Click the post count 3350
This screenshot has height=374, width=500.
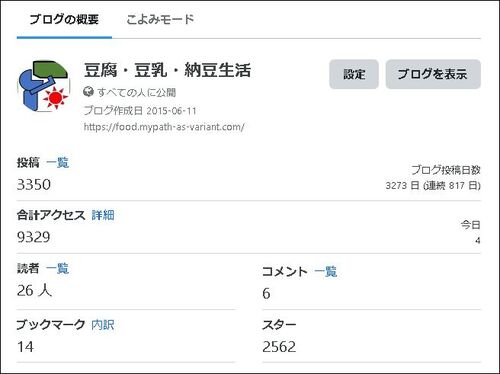(x=34, y=185)
